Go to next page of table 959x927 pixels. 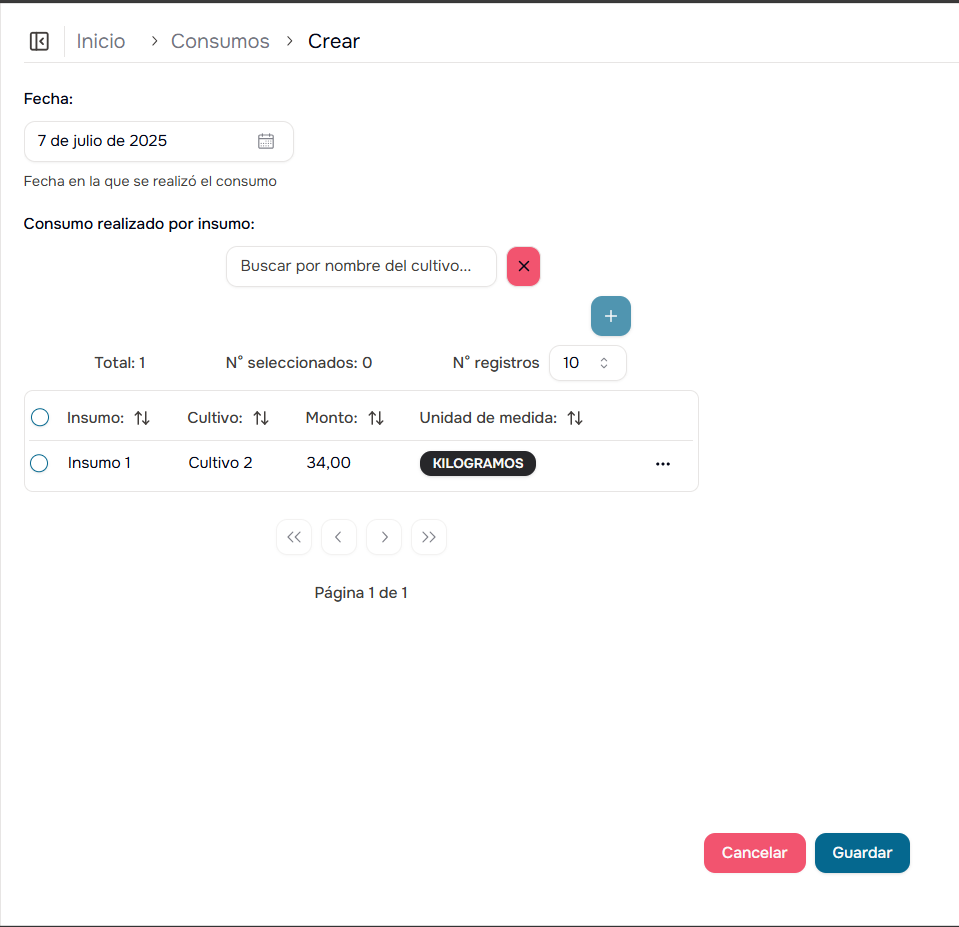384,537
